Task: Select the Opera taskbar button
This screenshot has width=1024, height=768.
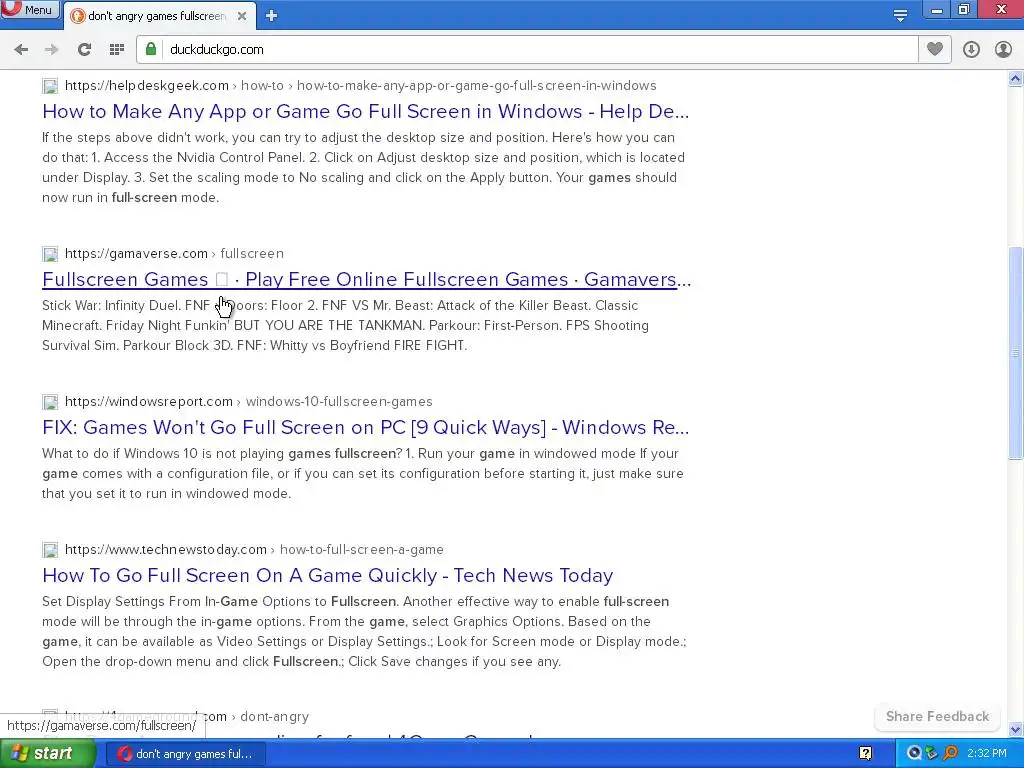Action: (185, 754)
